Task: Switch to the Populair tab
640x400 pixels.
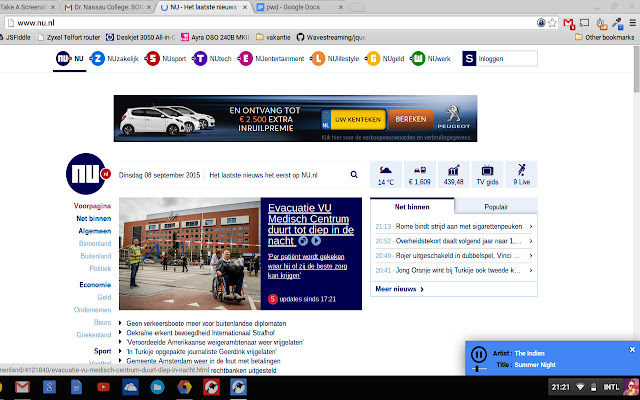Action: pos(496,207)
